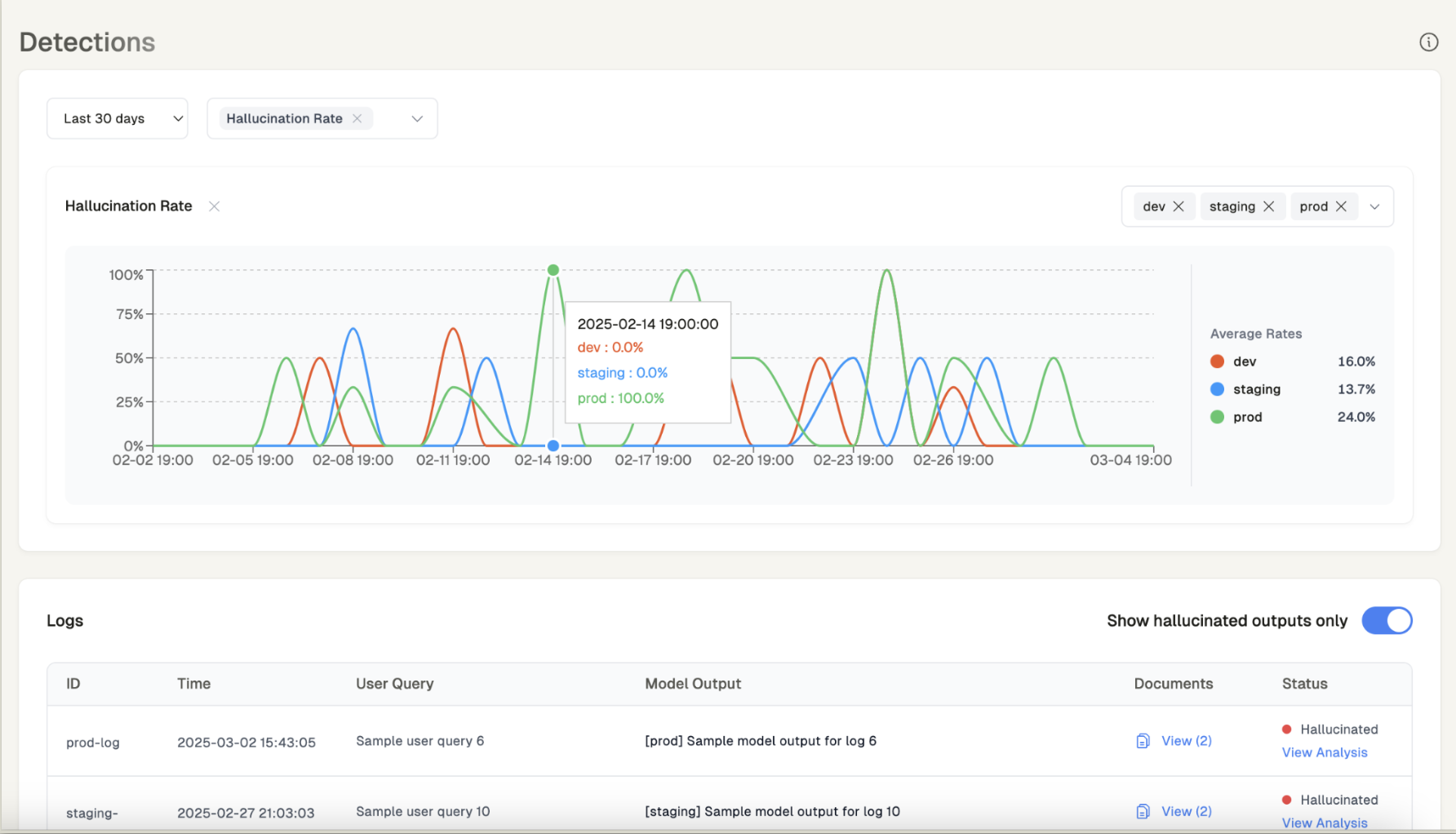Click the 02-14 19:00 axis label

tap(553, 460)
